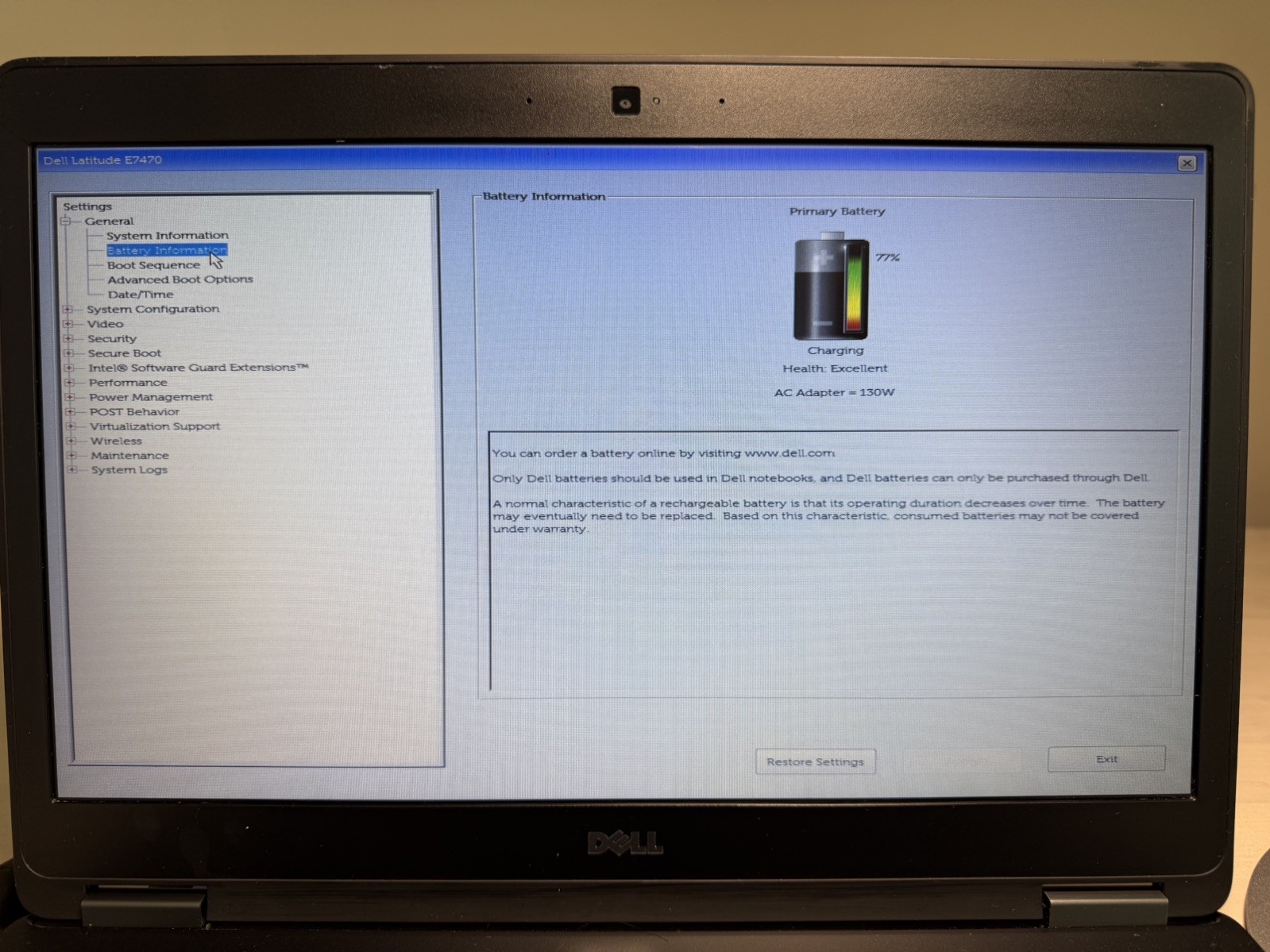Image resolution: width=1270 pixels, height=952 pixels.
Task: Select the Maintenance category label
Action: (x=129, y=456)
